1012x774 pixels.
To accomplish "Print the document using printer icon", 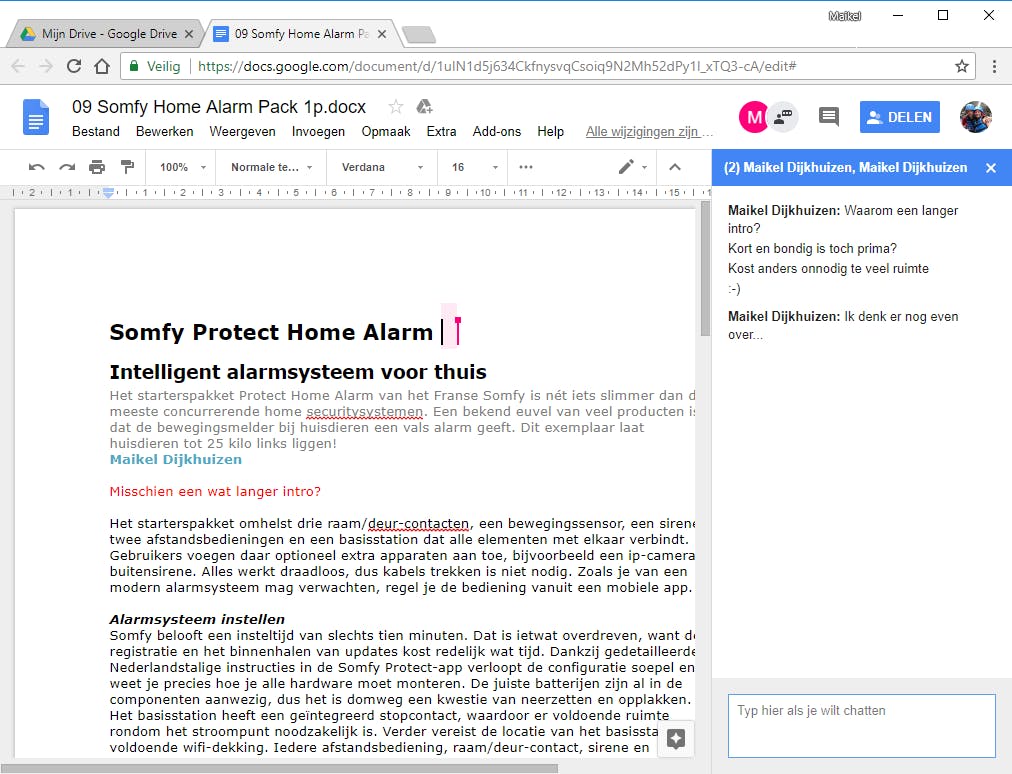I will click(x=97, y=167).
